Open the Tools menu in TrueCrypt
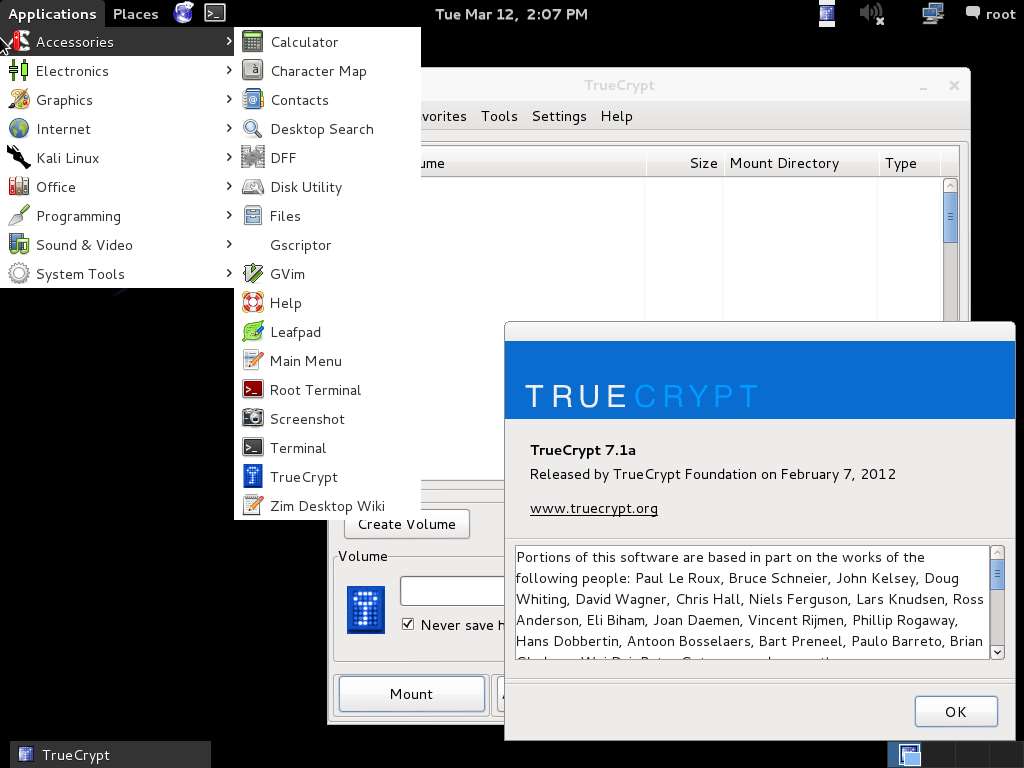This screenshot has height=768, width=1024. click(x=499, y=116)
